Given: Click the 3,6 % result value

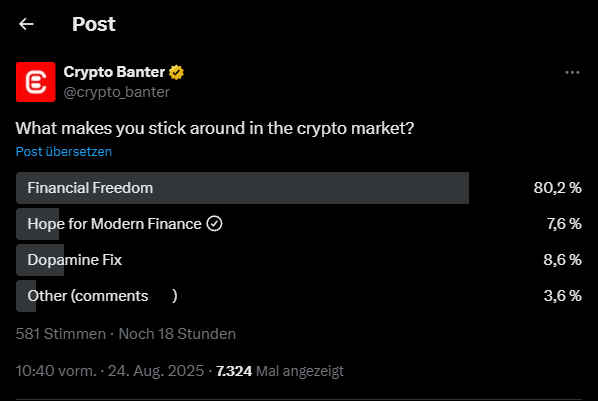Looking at the screenshot, I should [x=563, y=296].
